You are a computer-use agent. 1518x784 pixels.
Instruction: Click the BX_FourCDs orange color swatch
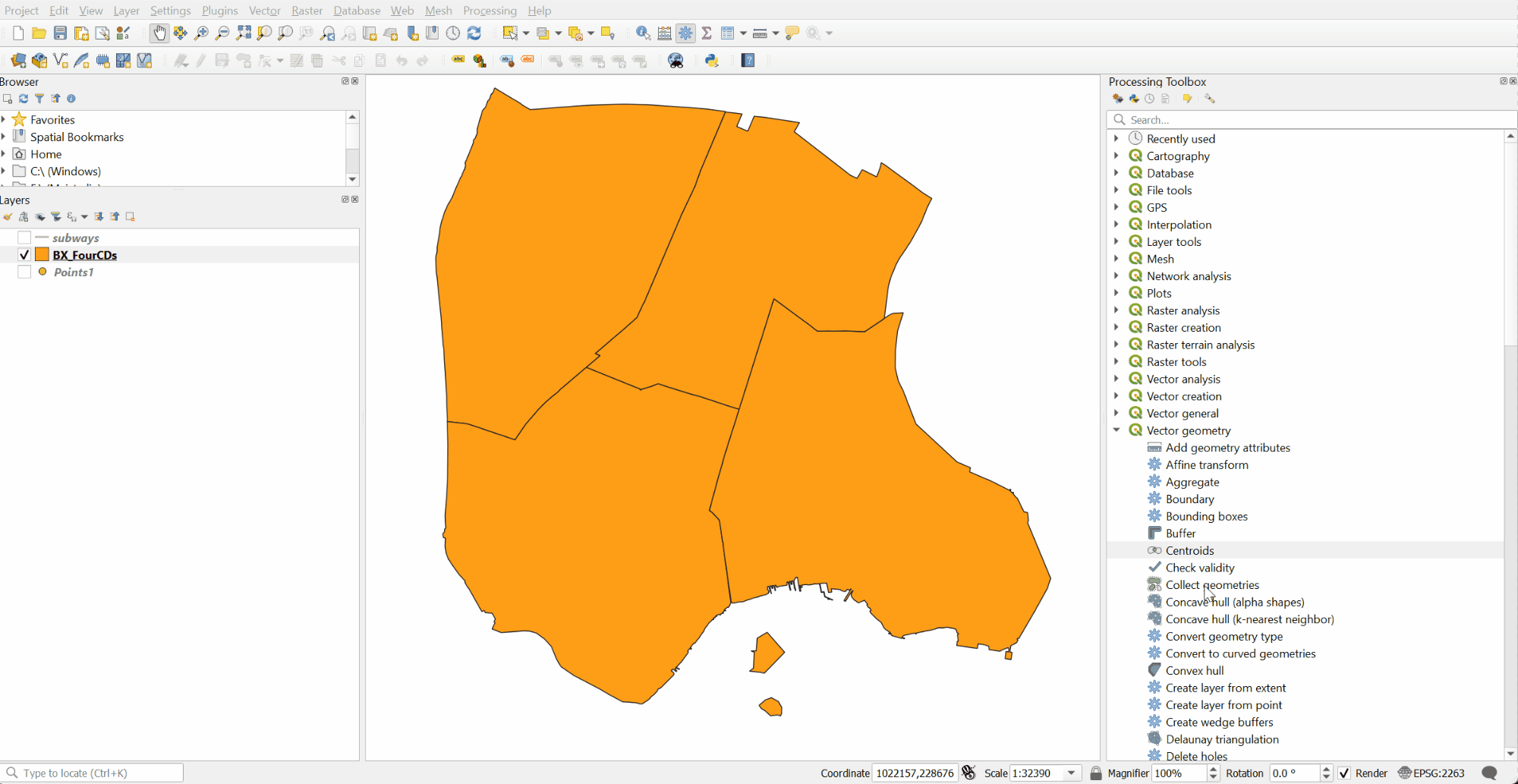pos(43,255)
